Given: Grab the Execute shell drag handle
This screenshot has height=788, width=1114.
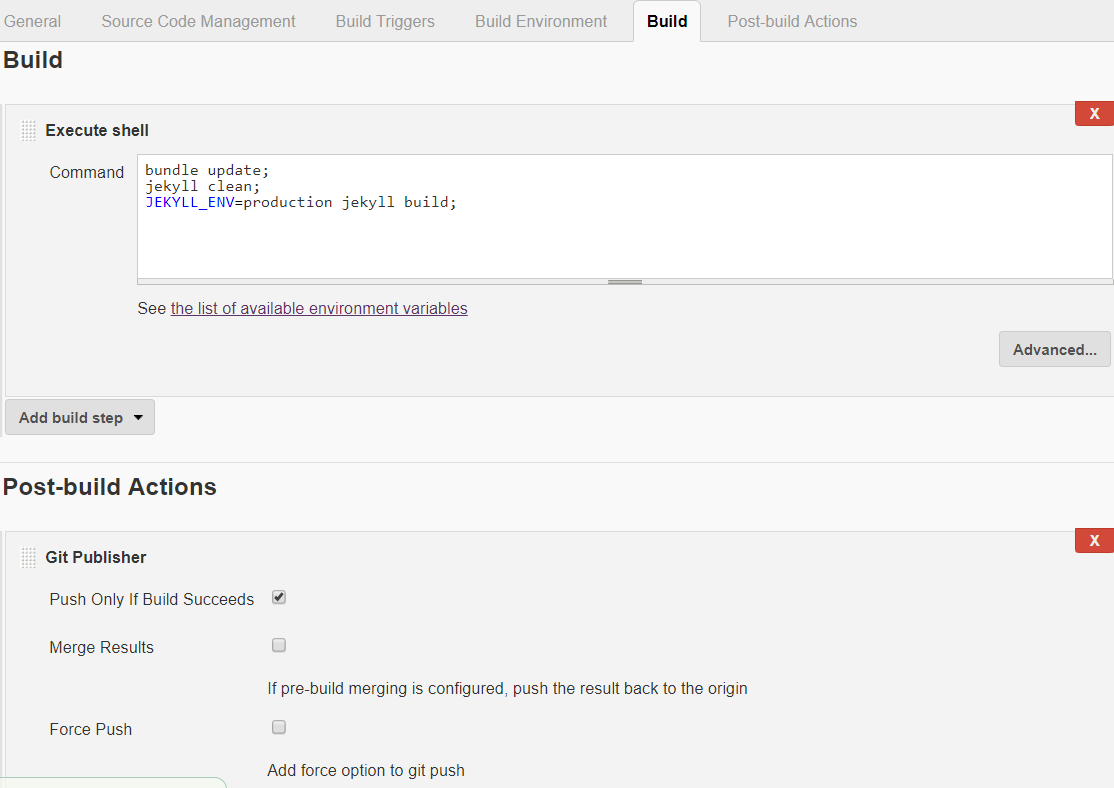Looking at the screenshot, I should click(x=28, y=131).
